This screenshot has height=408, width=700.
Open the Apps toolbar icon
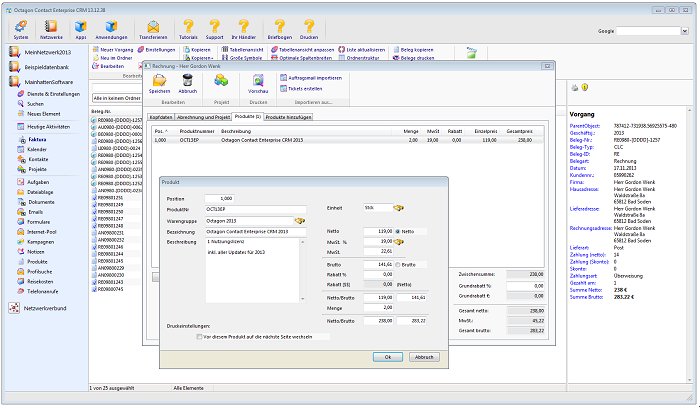point(81,27)
